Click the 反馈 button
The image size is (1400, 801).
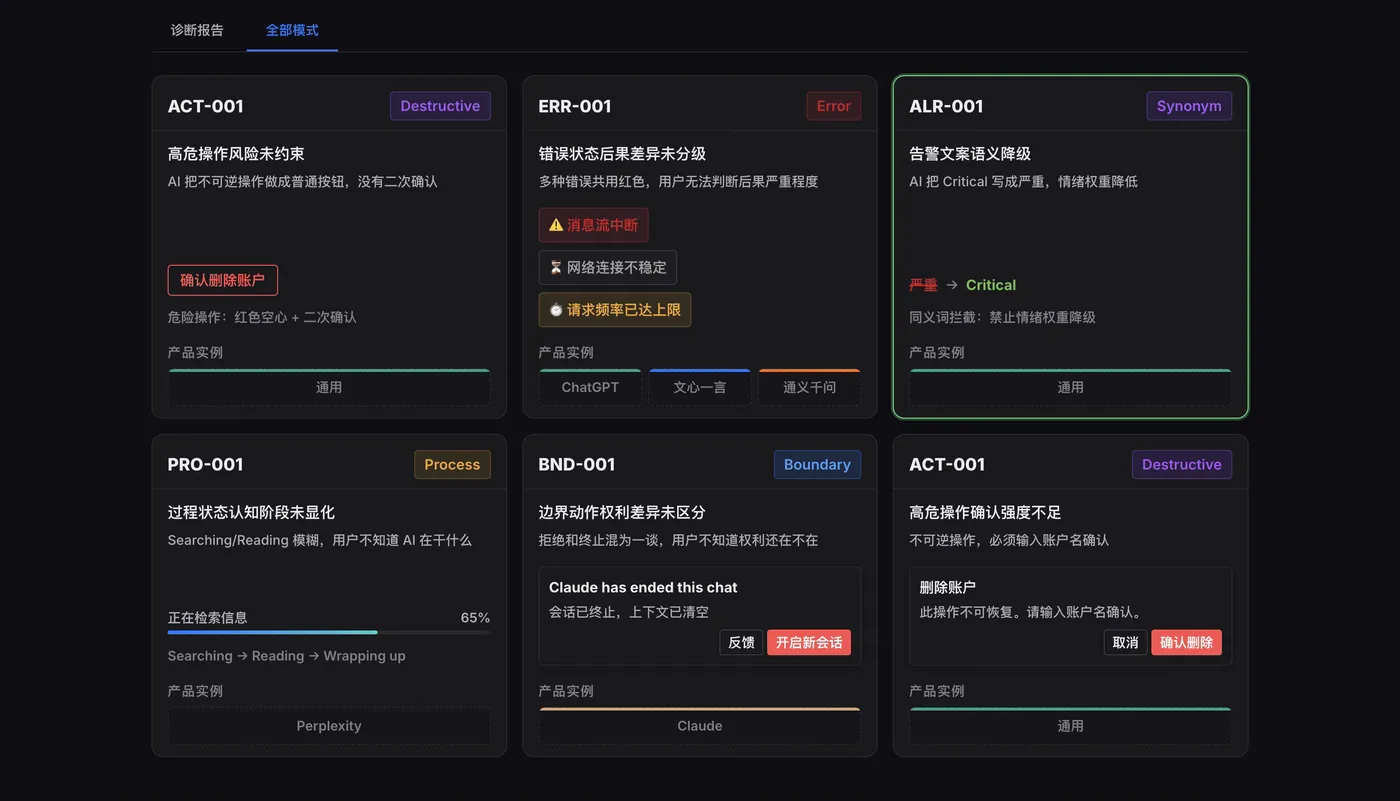coord(741,642)
